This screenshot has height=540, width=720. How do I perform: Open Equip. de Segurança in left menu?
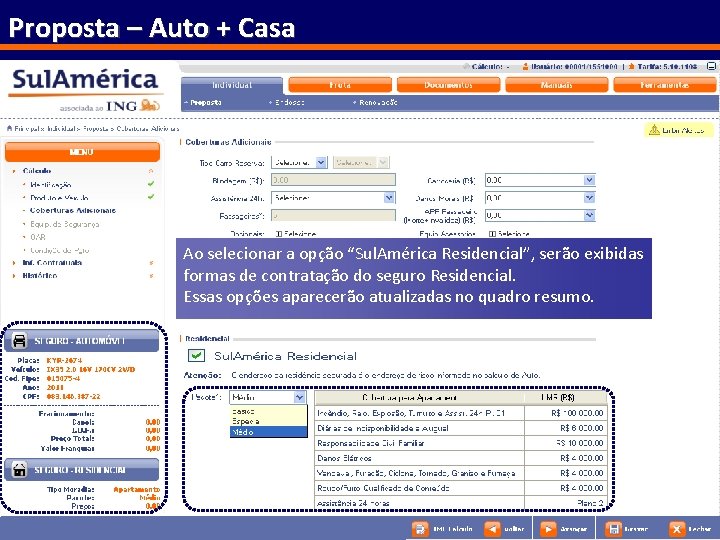pyautogui.click(x=65, y=224)
